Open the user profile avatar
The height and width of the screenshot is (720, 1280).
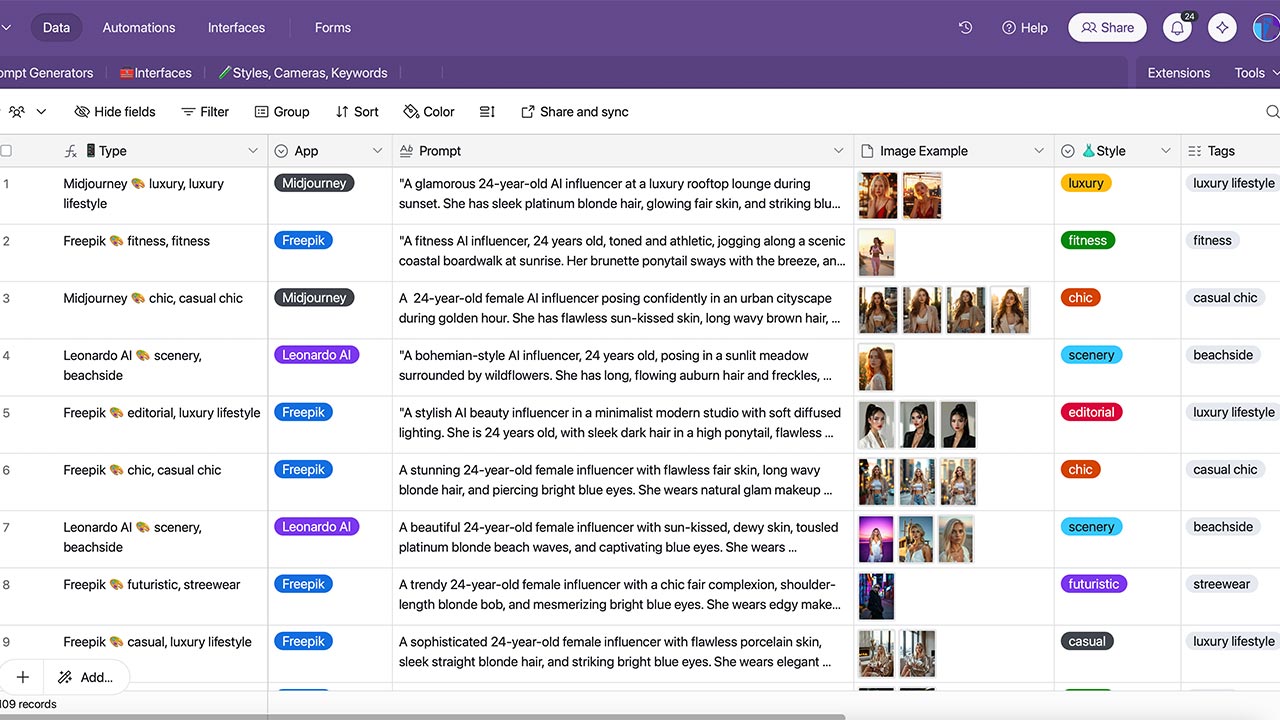coord(1266,28)
